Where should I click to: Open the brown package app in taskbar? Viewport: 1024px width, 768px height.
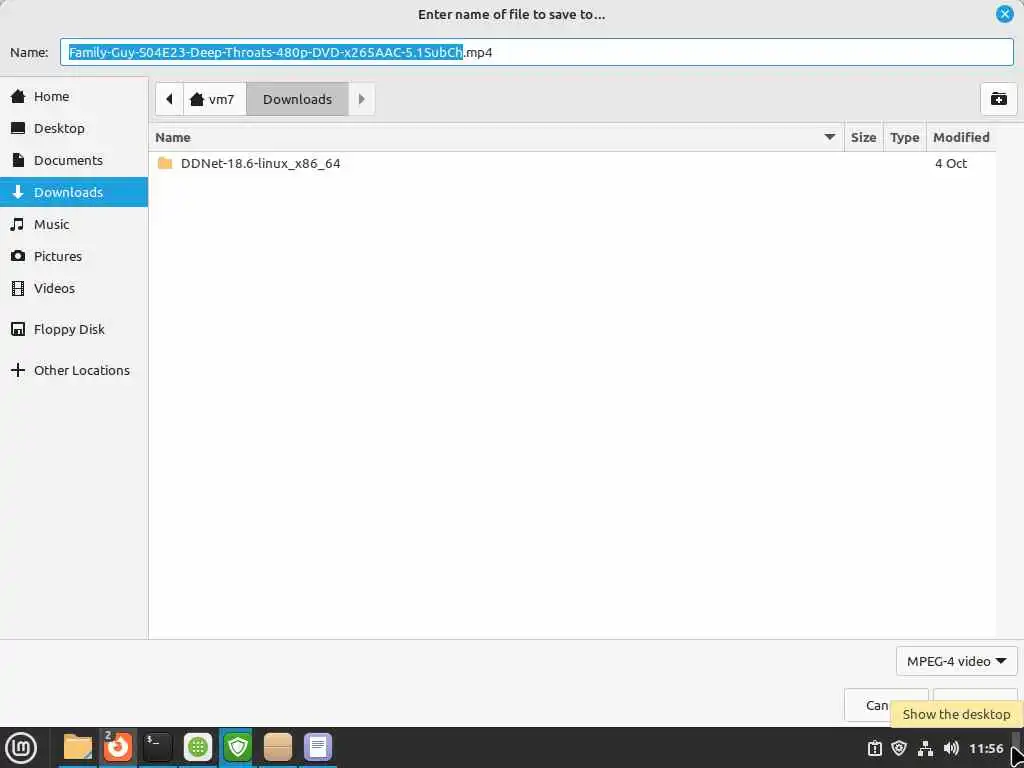pos(278,747)
